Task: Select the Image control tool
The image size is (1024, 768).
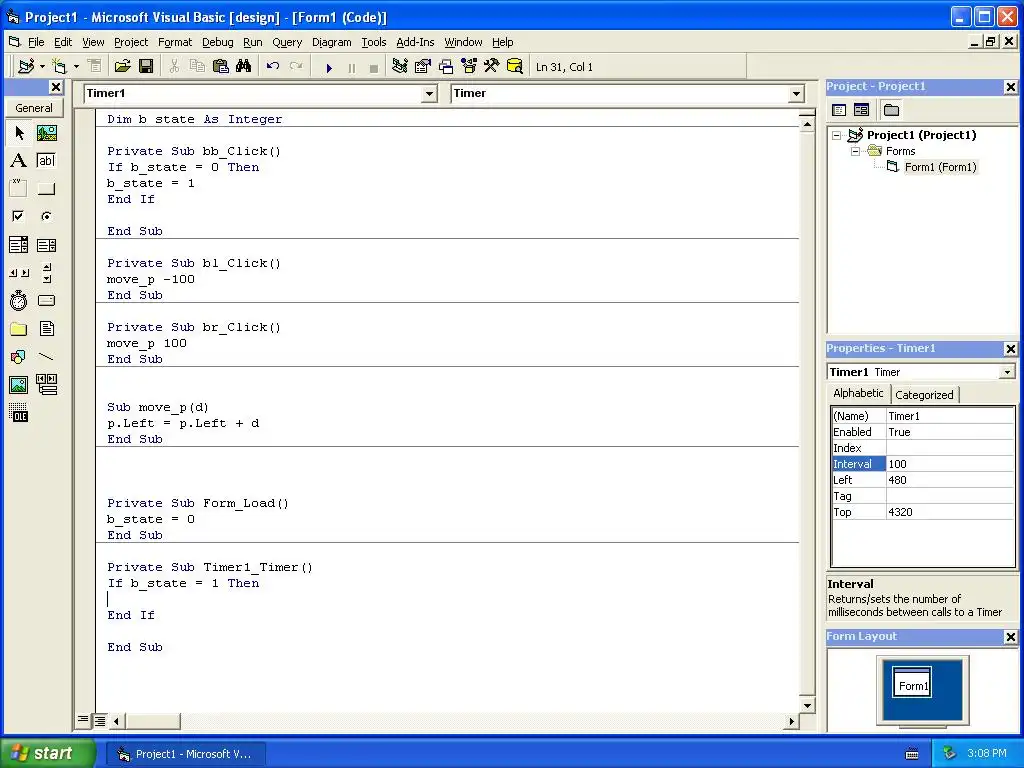Action: click(19, 385)
